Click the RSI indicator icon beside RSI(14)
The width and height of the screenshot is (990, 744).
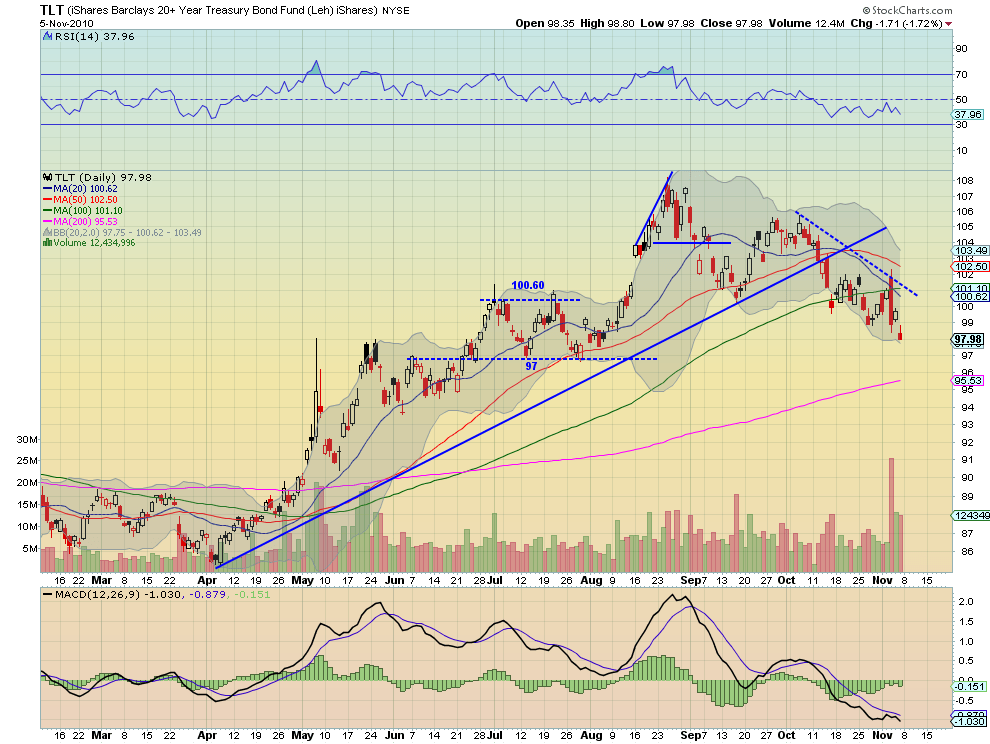coord(47,37)
